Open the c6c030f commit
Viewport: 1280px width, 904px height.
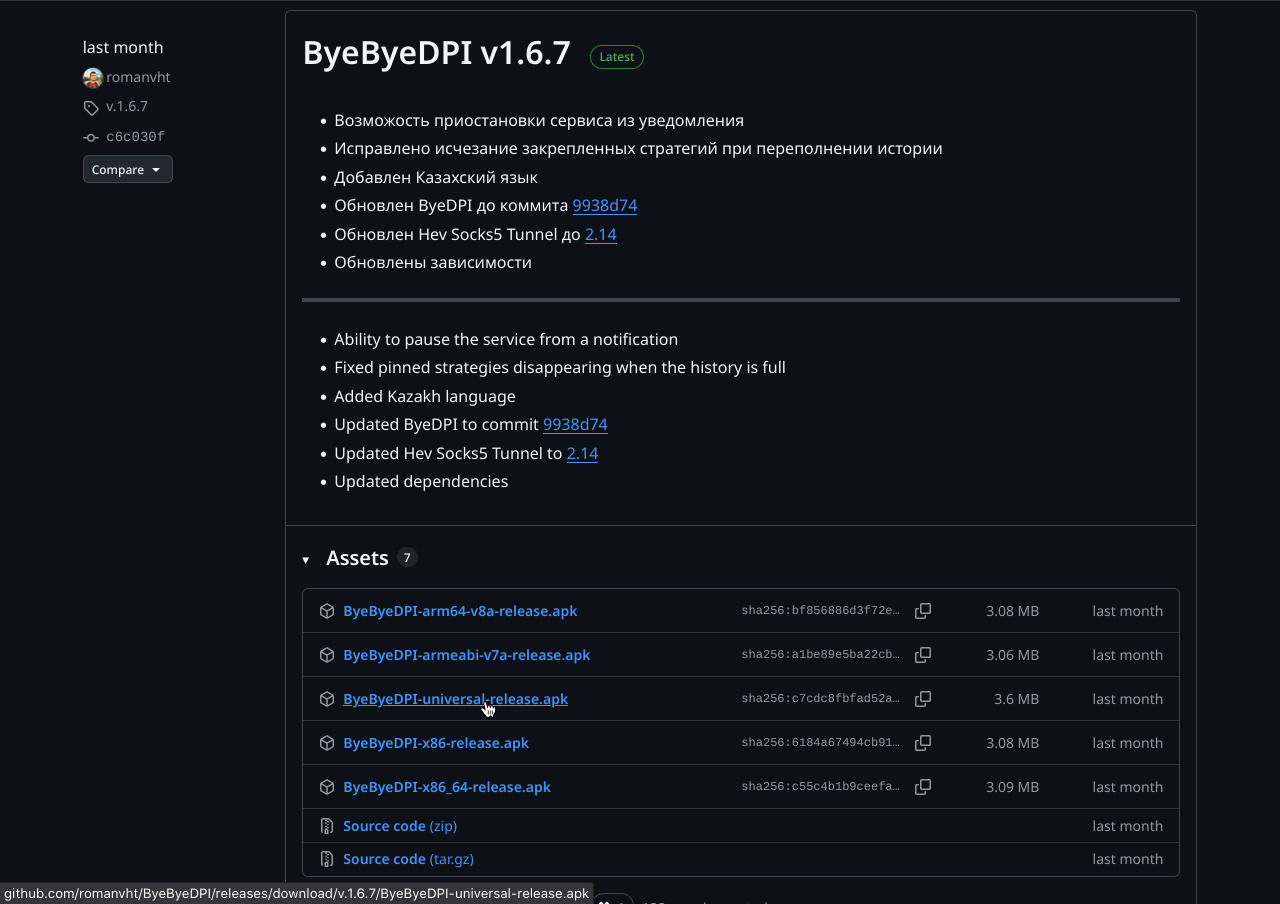[135, 137]
